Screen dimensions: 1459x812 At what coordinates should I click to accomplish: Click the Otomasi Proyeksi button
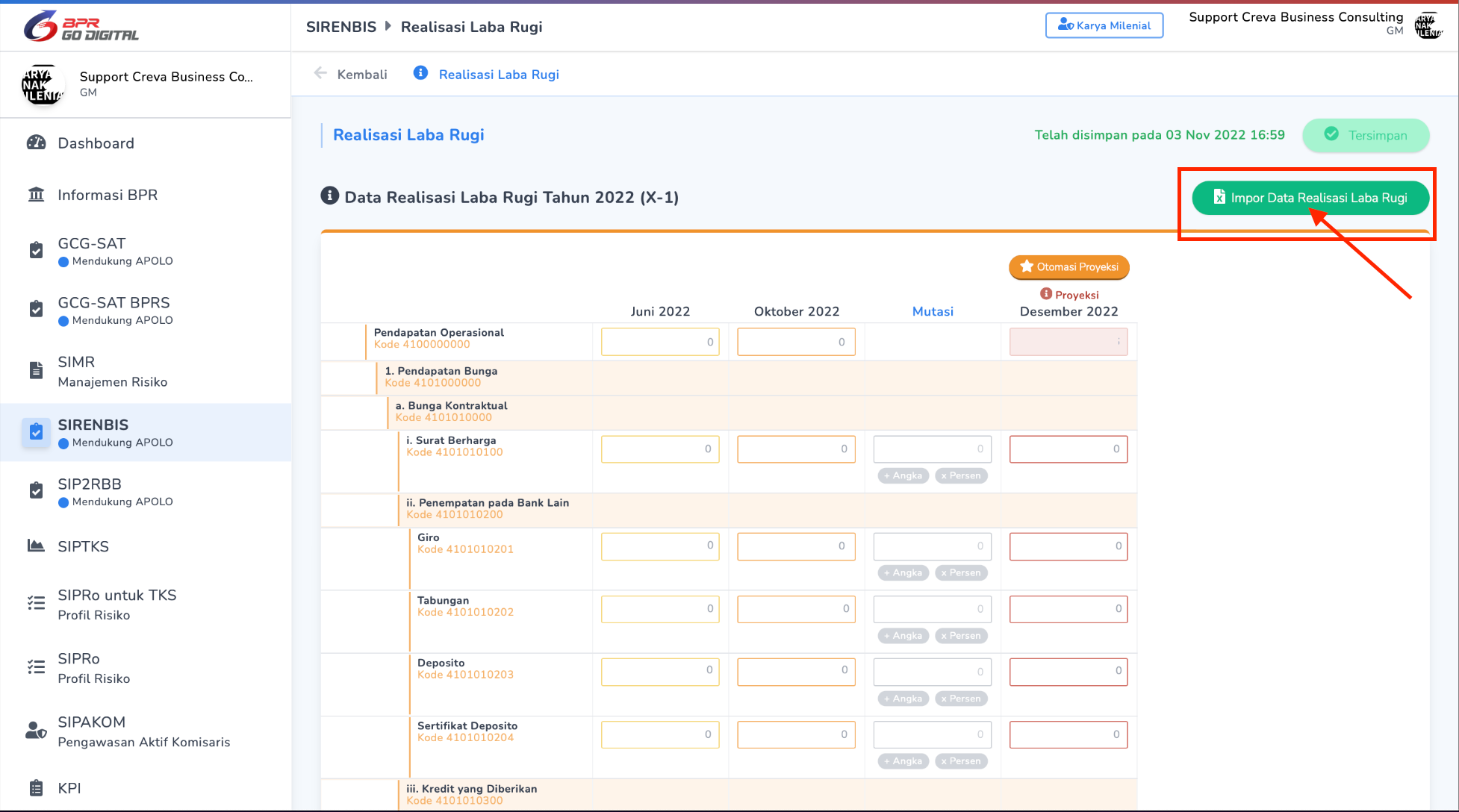click(1068, 266)
